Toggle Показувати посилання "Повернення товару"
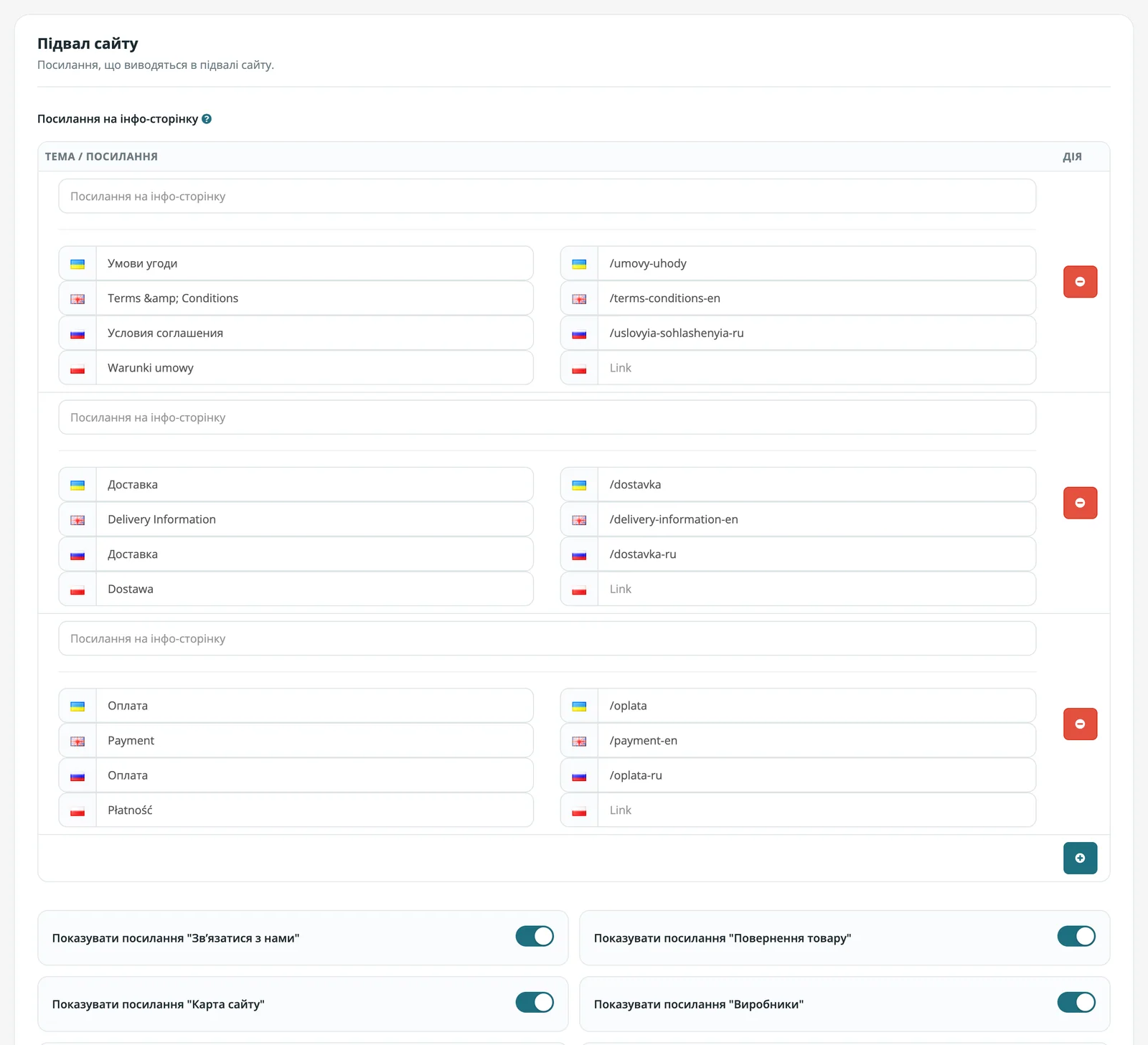 [x=1076, y=936]
